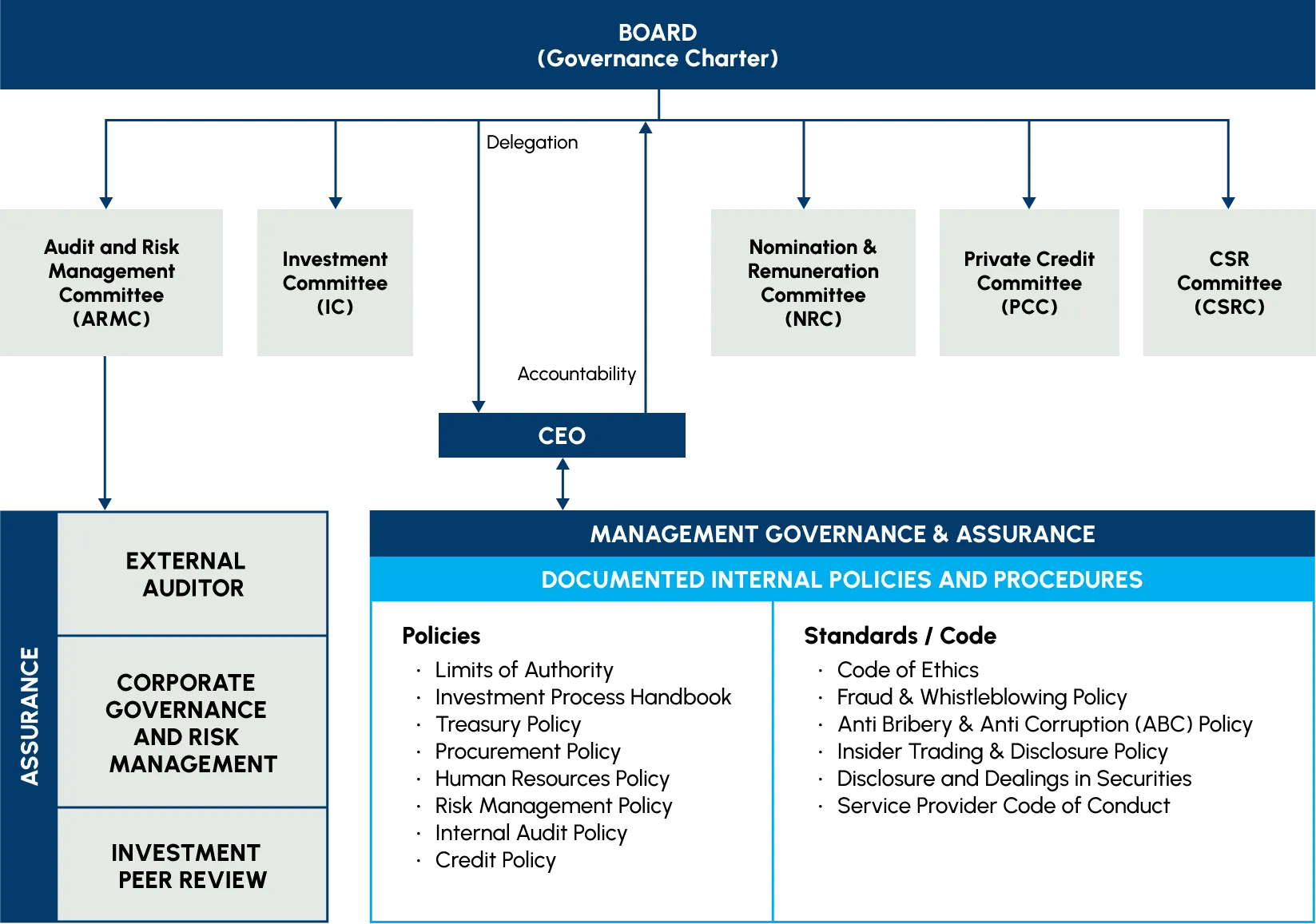Click the Documented Internal Policies and Procedures bar

pyautogui.click(x=842, y=580)
